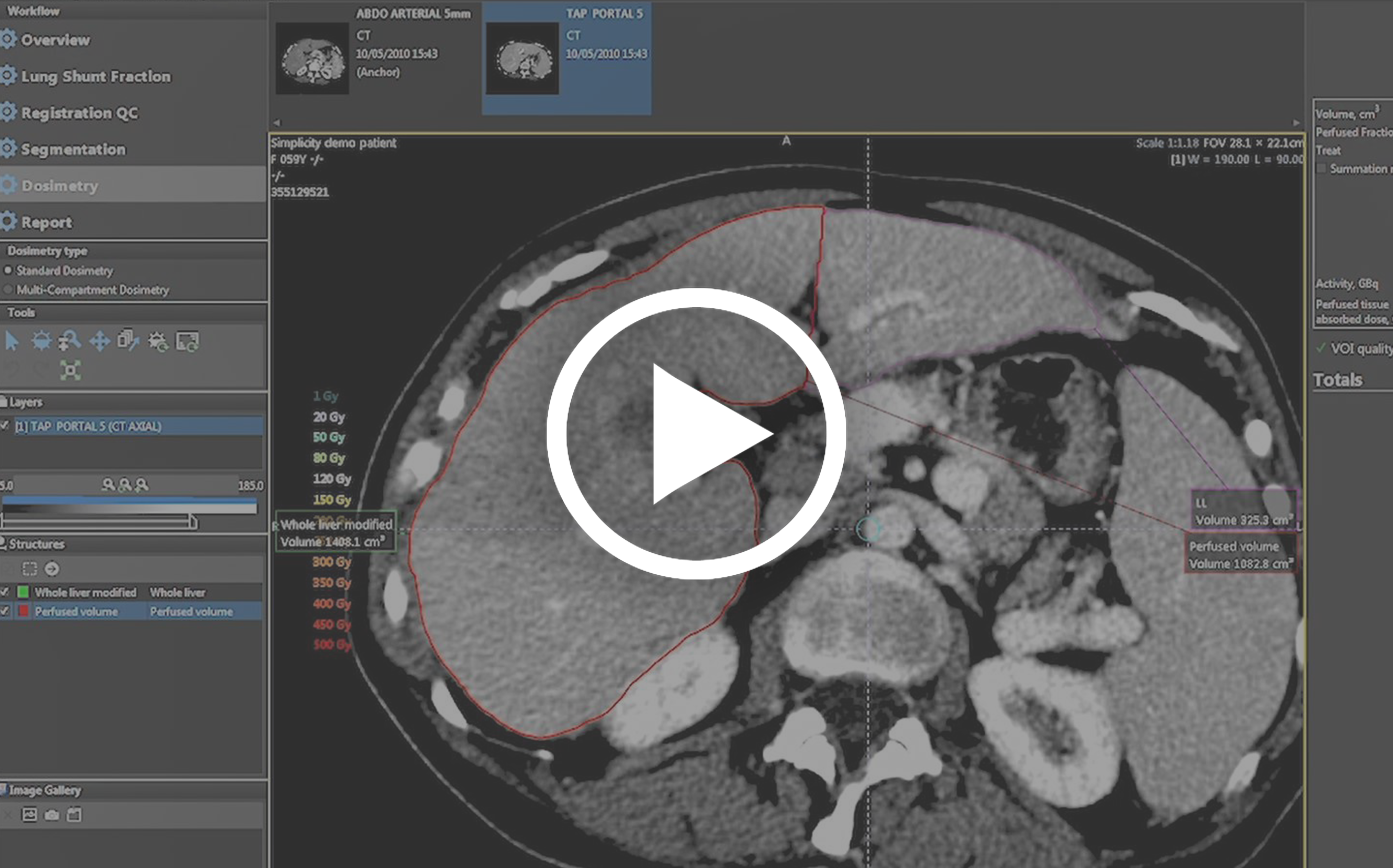Select the arrow pointer tool

11,341
